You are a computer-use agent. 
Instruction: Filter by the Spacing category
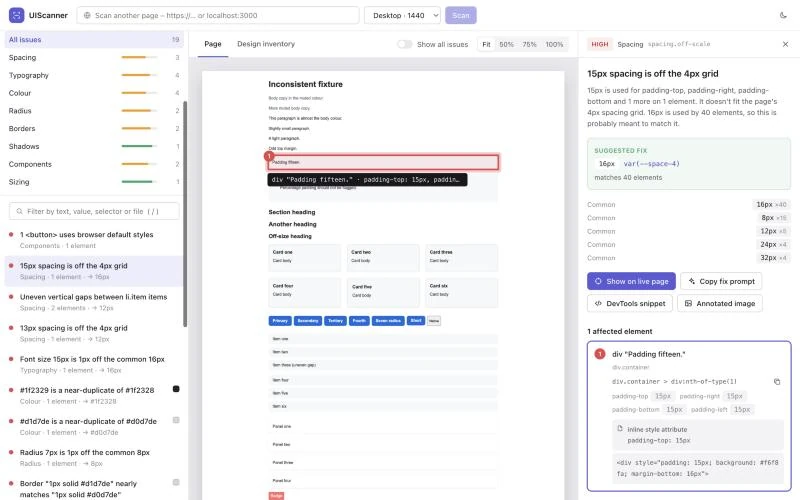pos(94,57)
